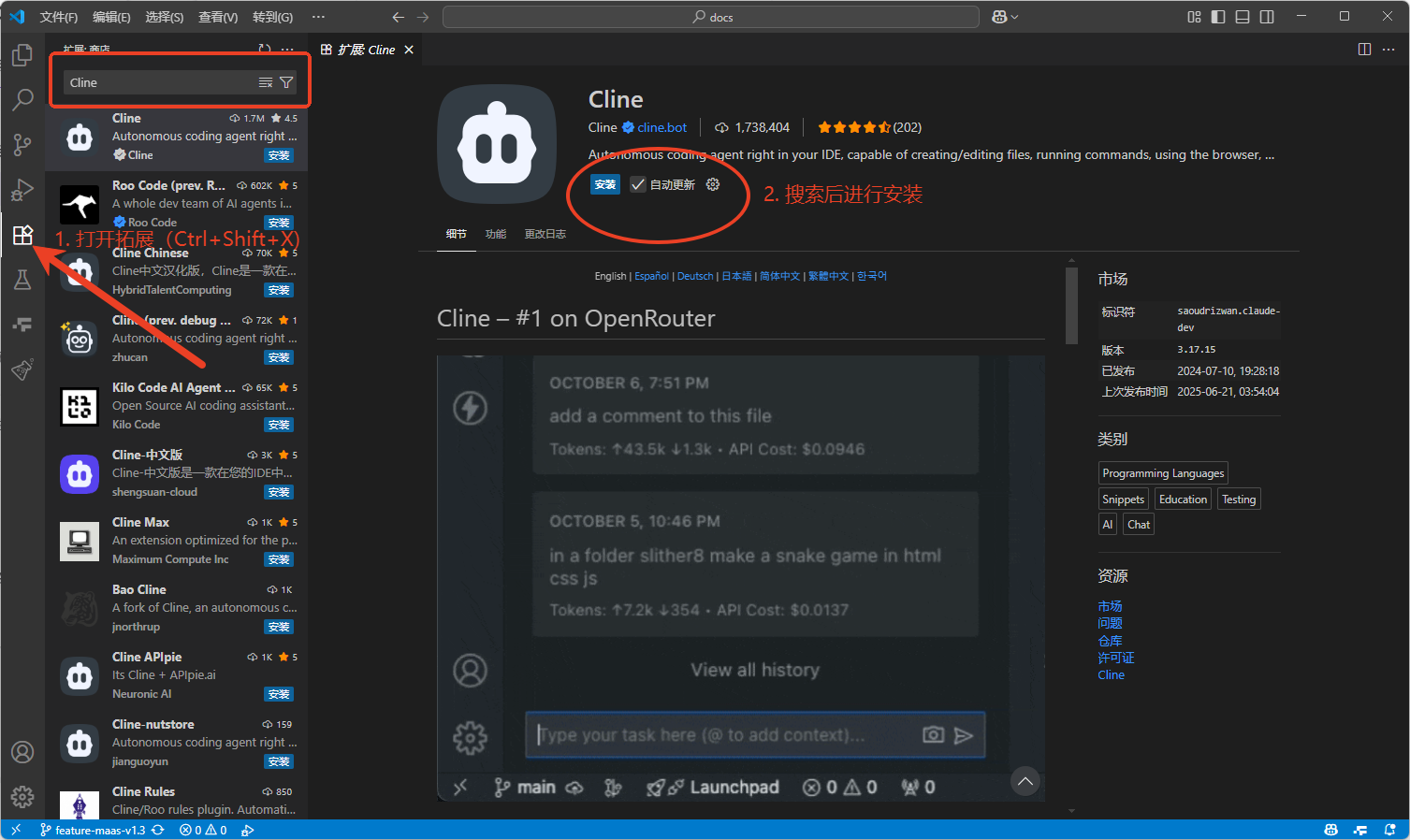Viewport: 1410px width, 840px height.
Task: Click the blue 安装 button for Cline
Action: (x=605, y=184)
